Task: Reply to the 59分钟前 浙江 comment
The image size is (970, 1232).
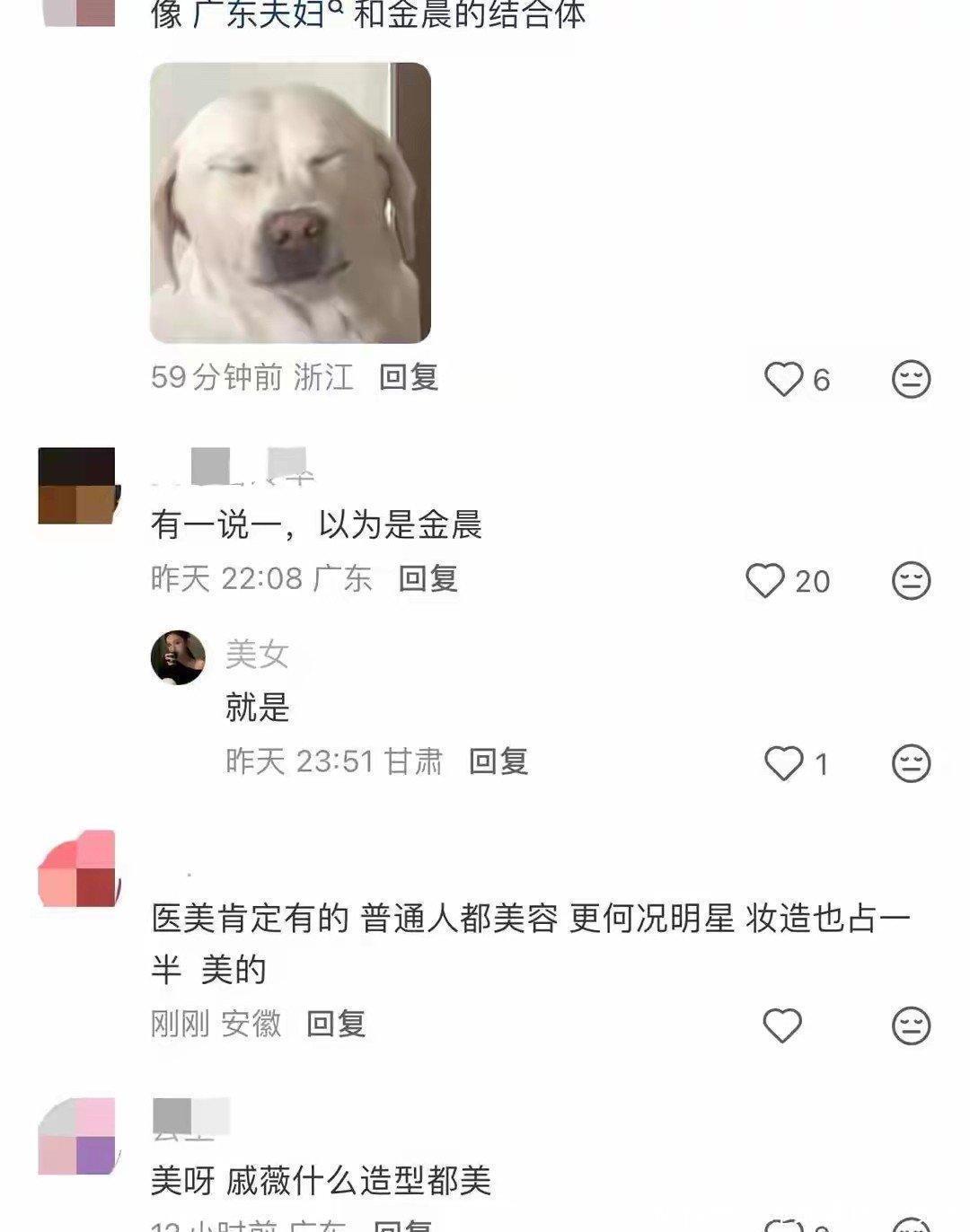Action: tap(409, 377)
